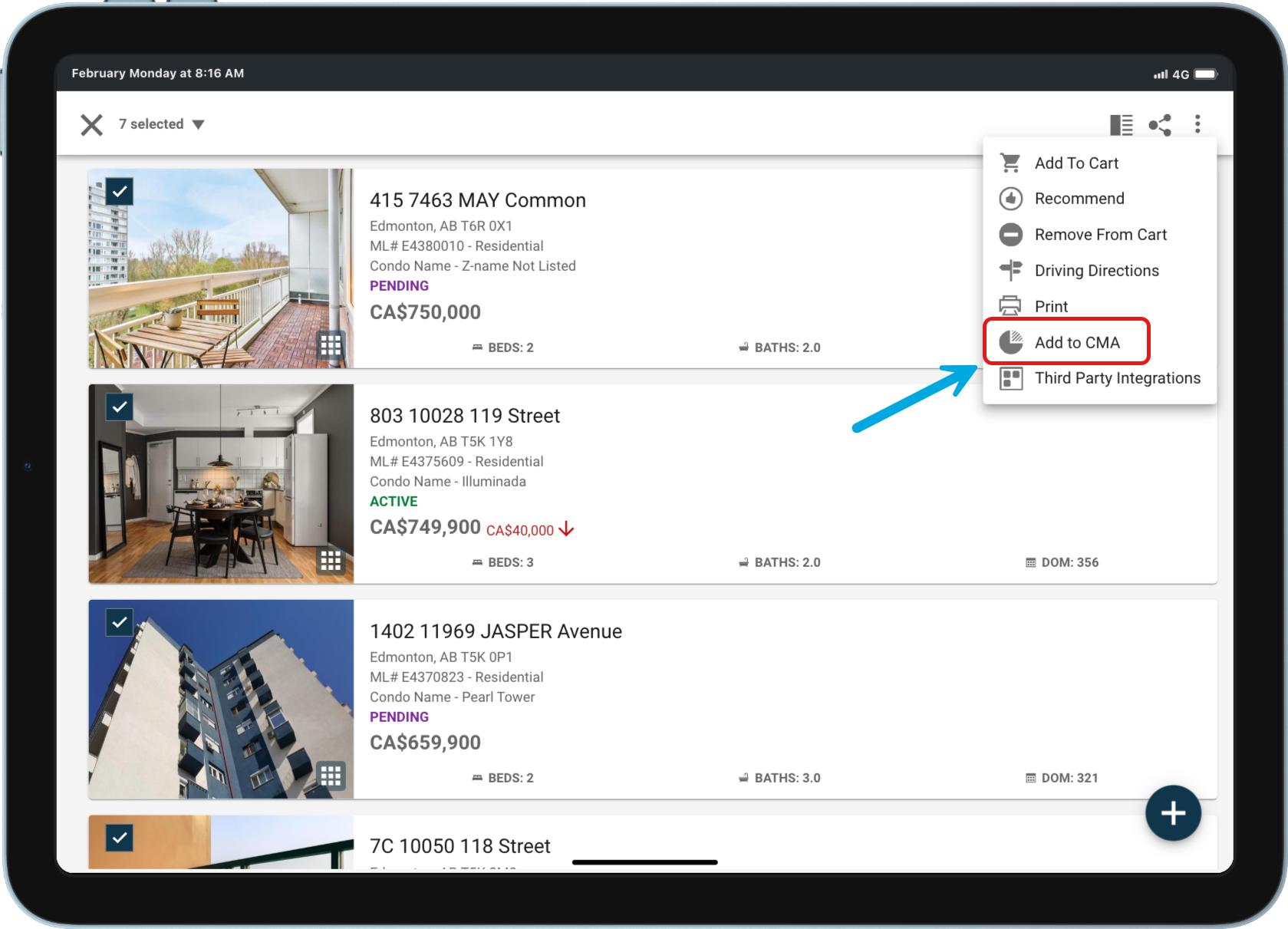
Task: Click 'DOM: 321' on JASPER Avenue listing
Action: (1062, 778)
